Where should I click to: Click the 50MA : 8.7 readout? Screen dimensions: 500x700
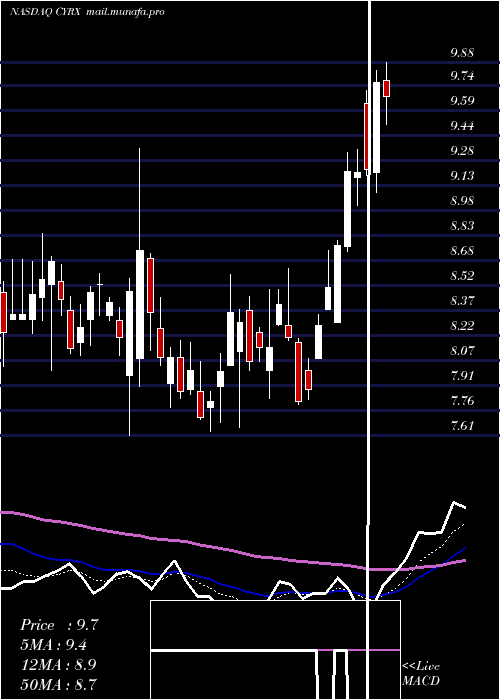[59, 684]
